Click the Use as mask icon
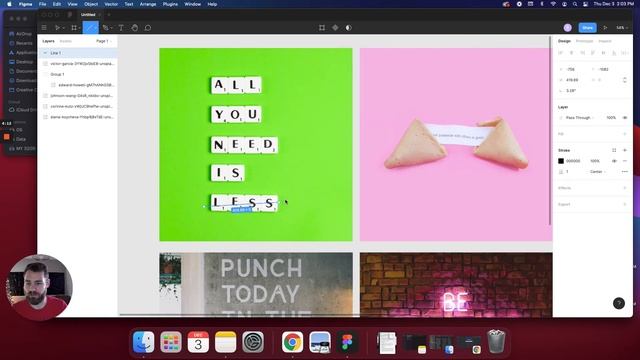This screenshot has width=640, height=360. pos(349,28)
